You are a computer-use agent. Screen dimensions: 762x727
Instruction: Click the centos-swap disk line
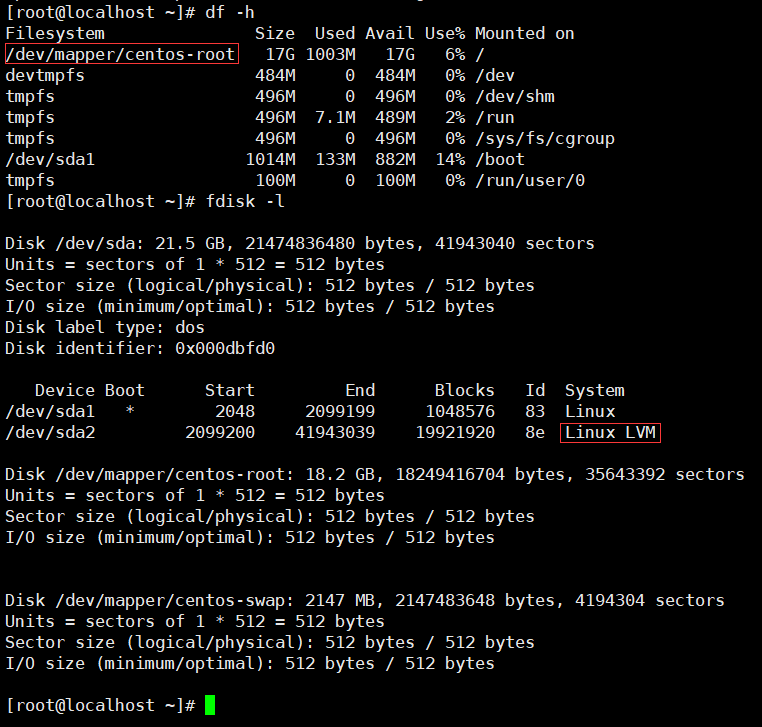point(364,601)
